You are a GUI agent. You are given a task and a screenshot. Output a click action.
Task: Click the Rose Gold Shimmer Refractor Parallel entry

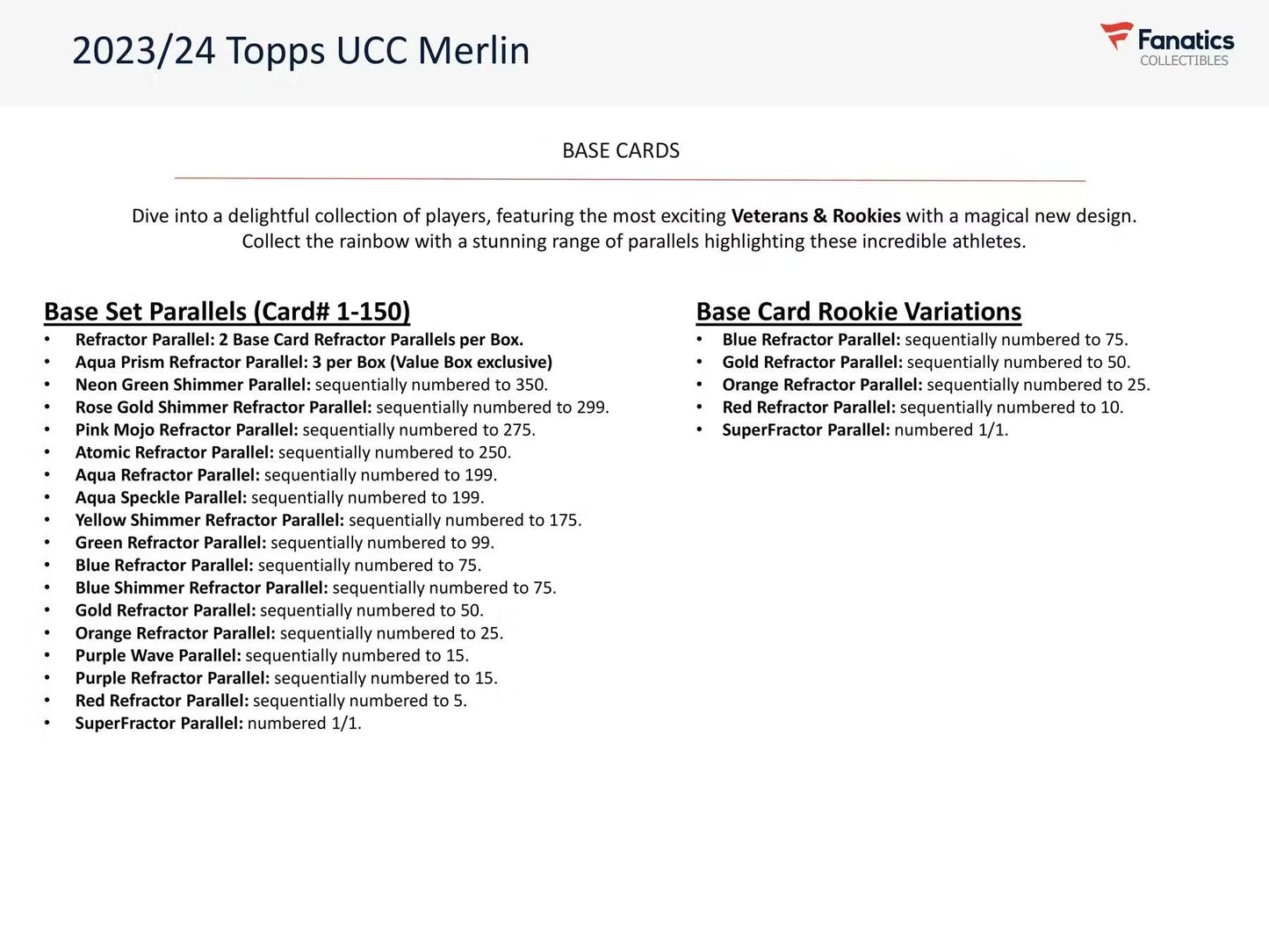(x=342, y=407)
